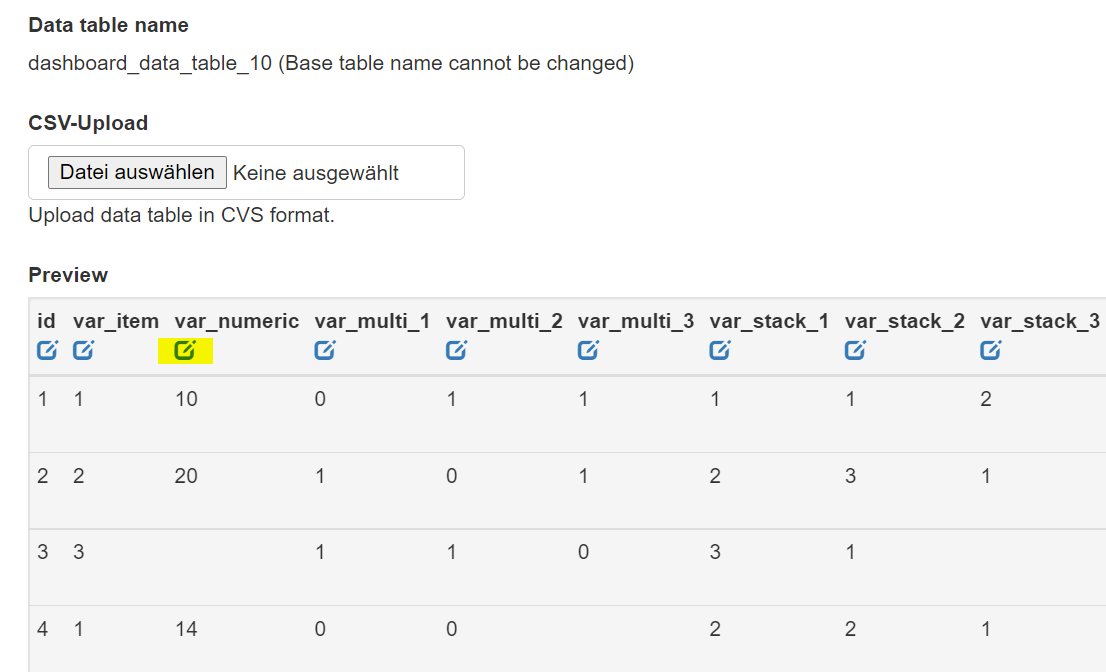
Task: Click the var_multi_2 header label
Action: [x=504, y=321]
